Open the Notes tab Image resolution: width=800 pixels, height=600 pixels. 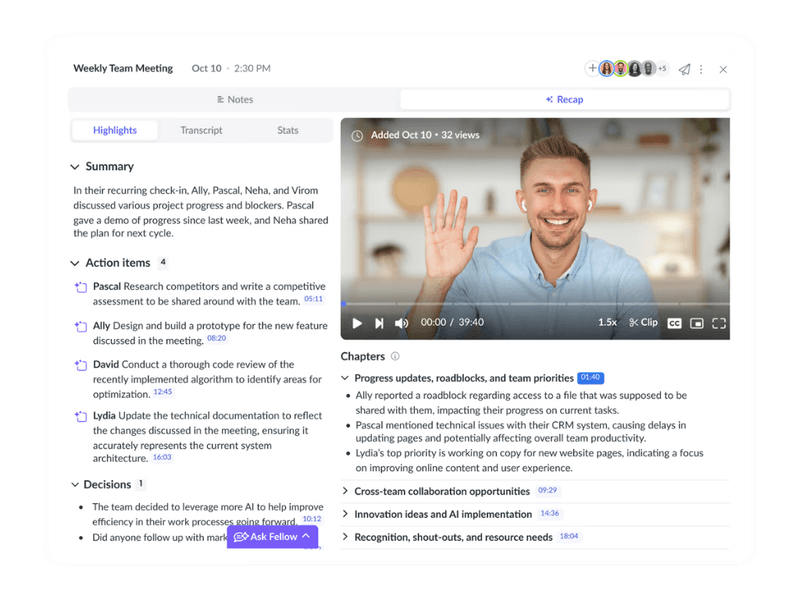point(235,99)
